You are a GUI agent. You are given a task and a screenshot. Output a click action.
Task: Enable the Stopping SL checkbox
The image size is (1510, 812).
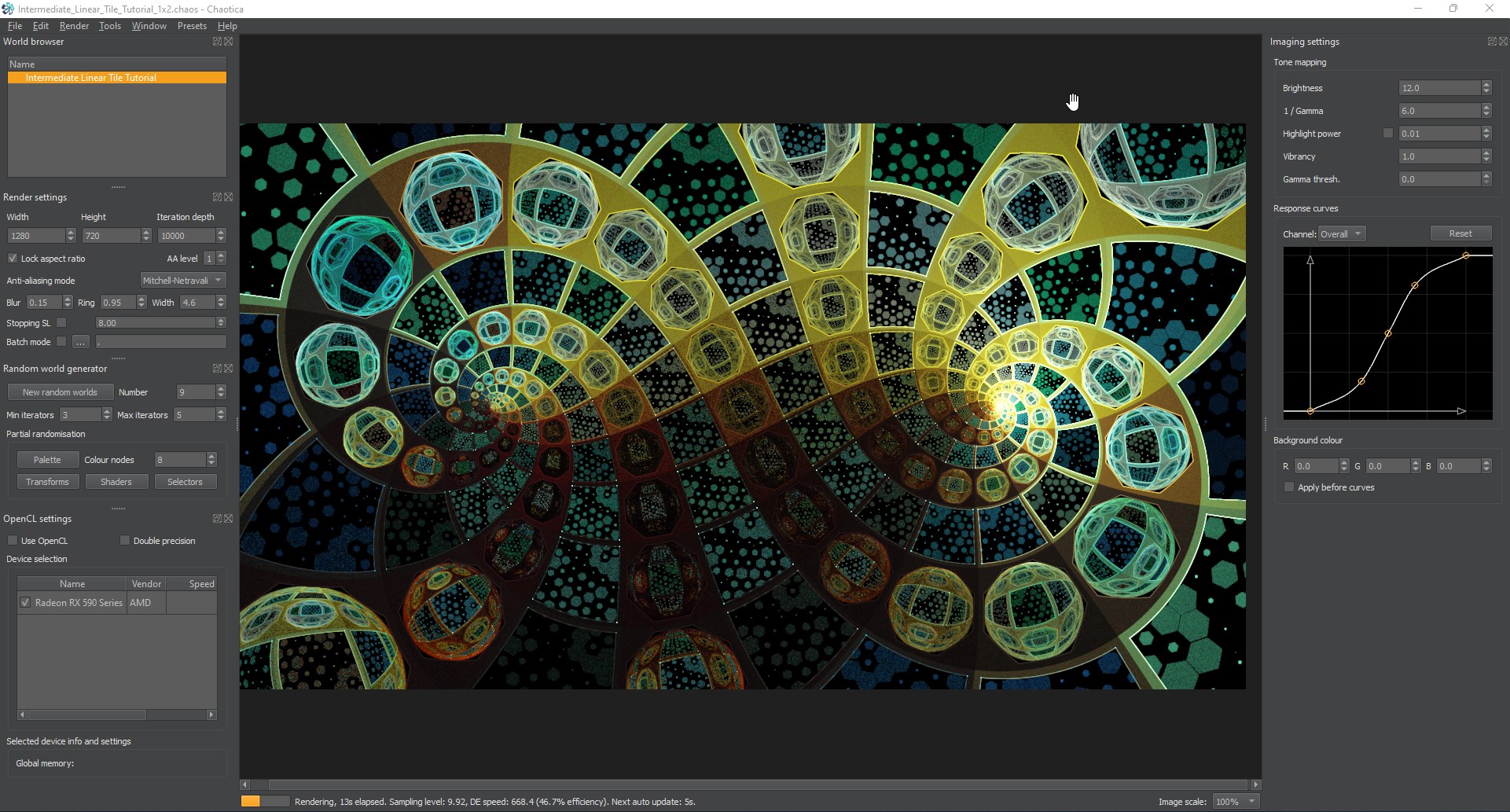61,323
